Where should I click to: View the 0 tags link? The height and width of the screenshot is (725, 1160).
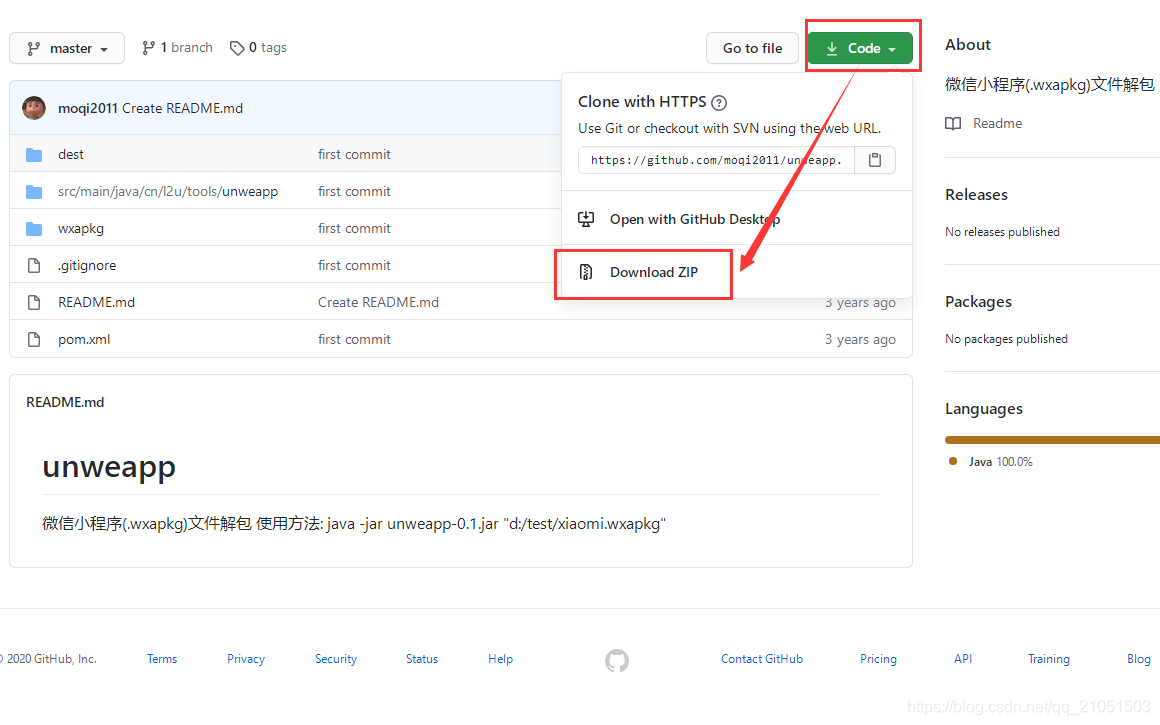(258, 47)
